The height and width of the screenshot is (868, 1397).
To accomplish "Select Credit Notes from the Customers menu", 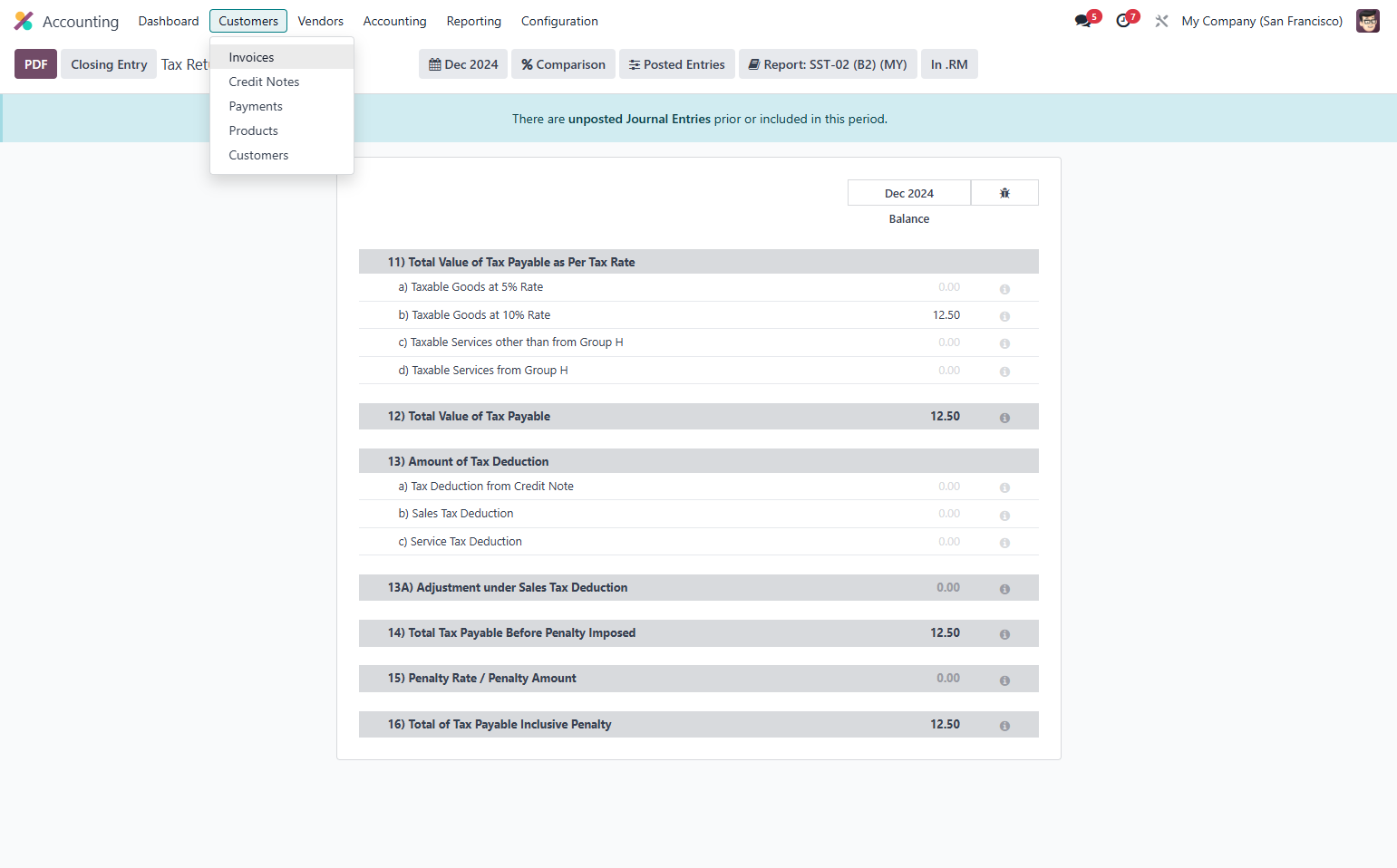I will coord(282,82).
